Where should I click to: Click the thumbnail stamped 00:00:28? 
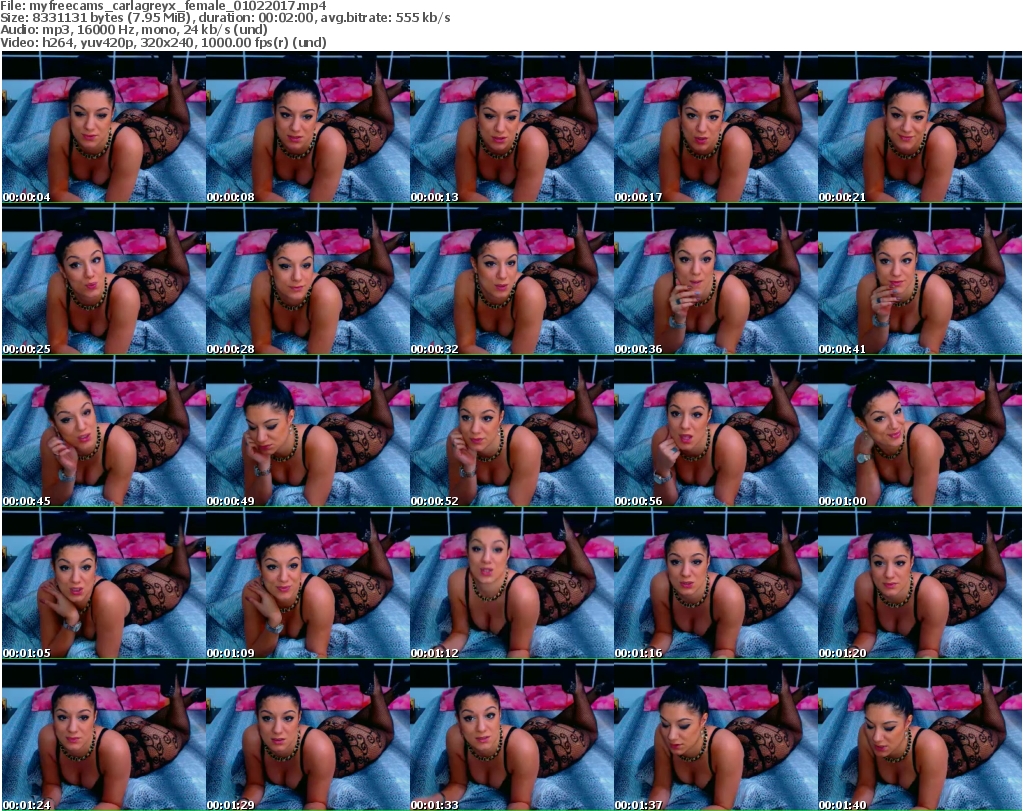(x=308, y=279)
